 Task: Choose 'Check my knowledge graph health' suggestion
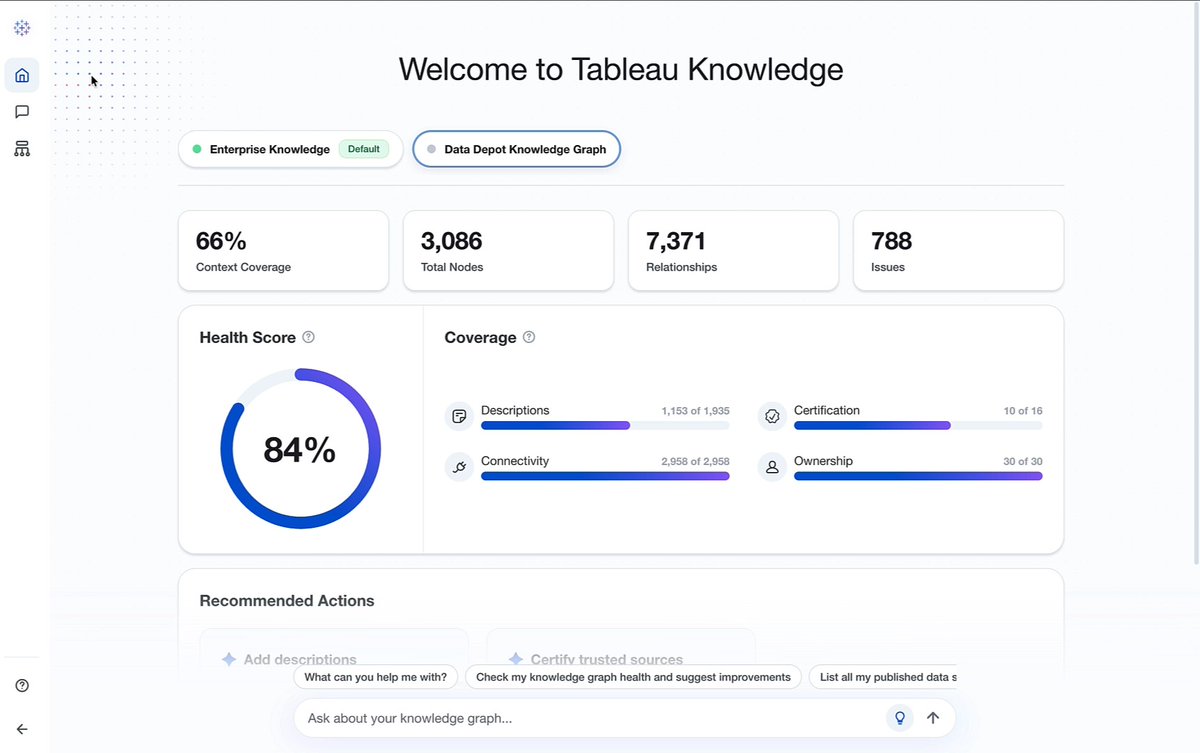633,677
